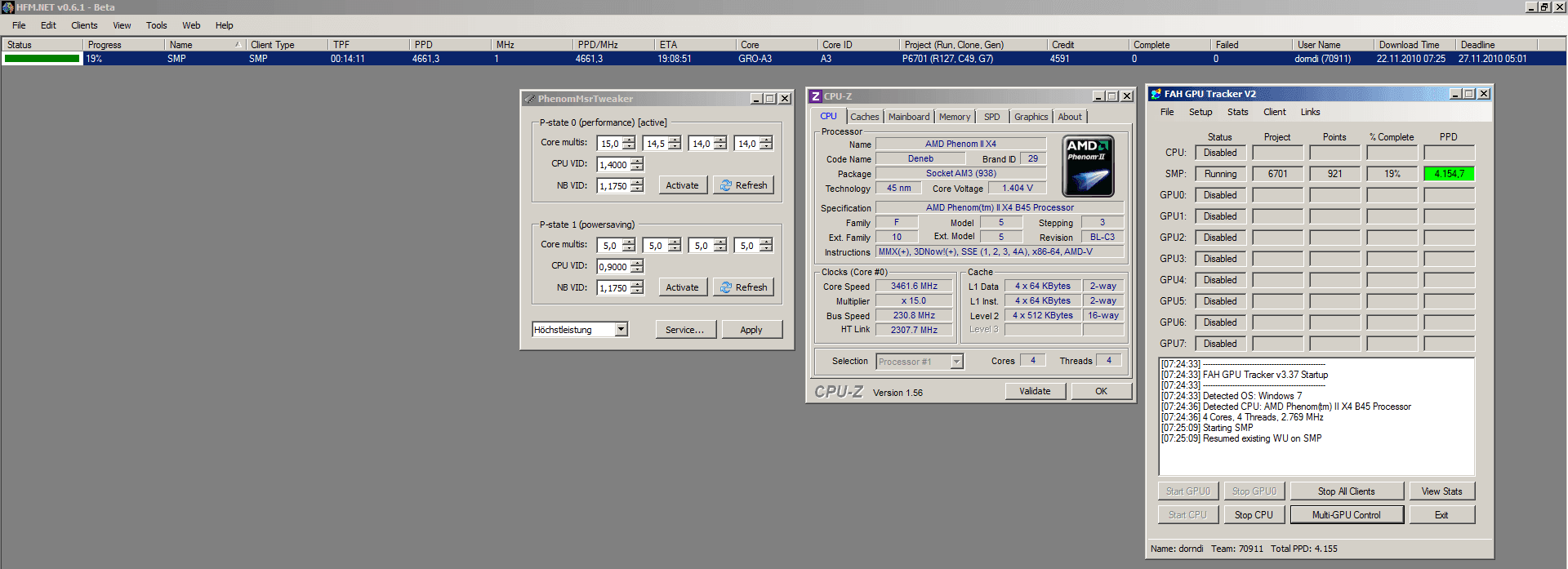Click the CPU Disabled status box

1220,153
